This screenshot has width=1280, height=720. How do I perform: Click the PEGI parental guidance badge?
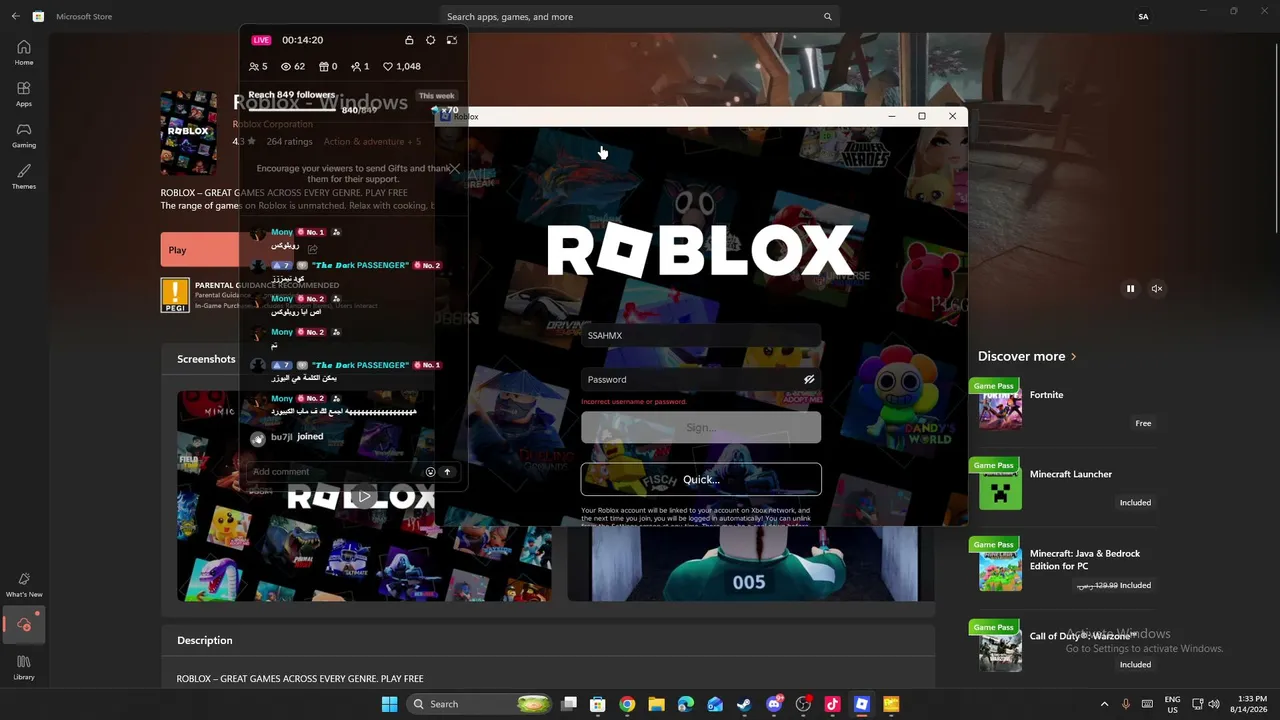[175, 295]
